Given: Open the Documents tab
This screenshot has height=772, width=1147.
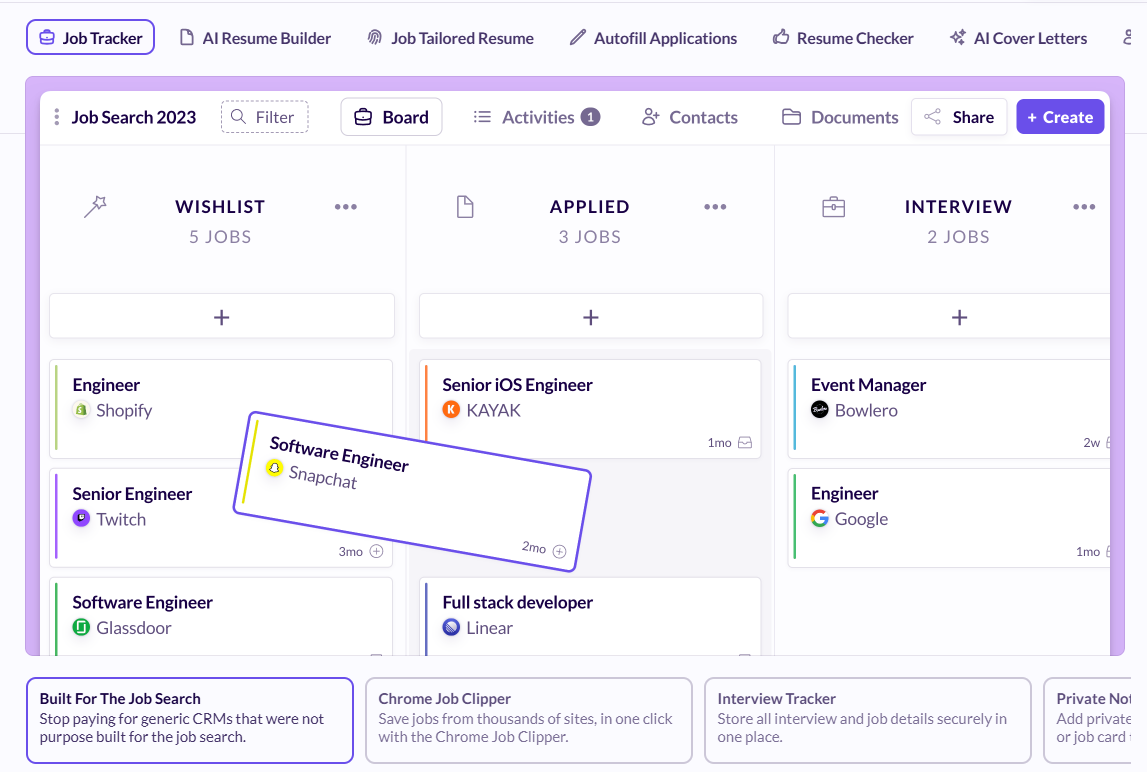Looking at the screenshot, I should pos(839,116).
